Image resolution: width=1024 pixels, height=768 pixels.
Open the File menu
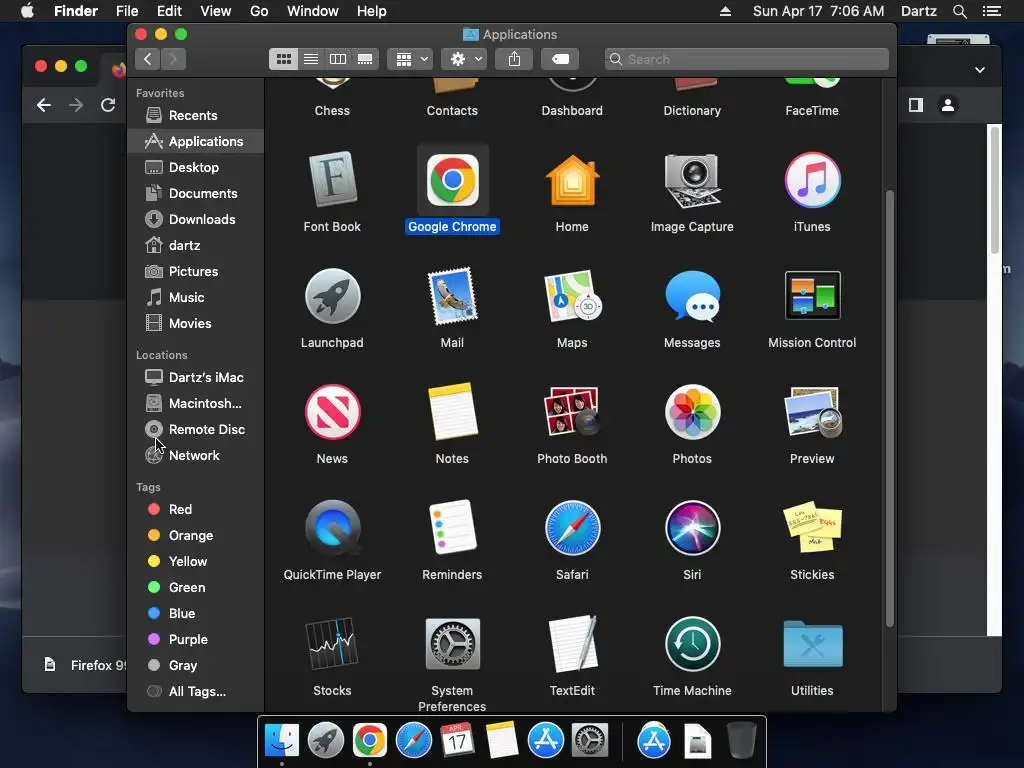point(127,11)
